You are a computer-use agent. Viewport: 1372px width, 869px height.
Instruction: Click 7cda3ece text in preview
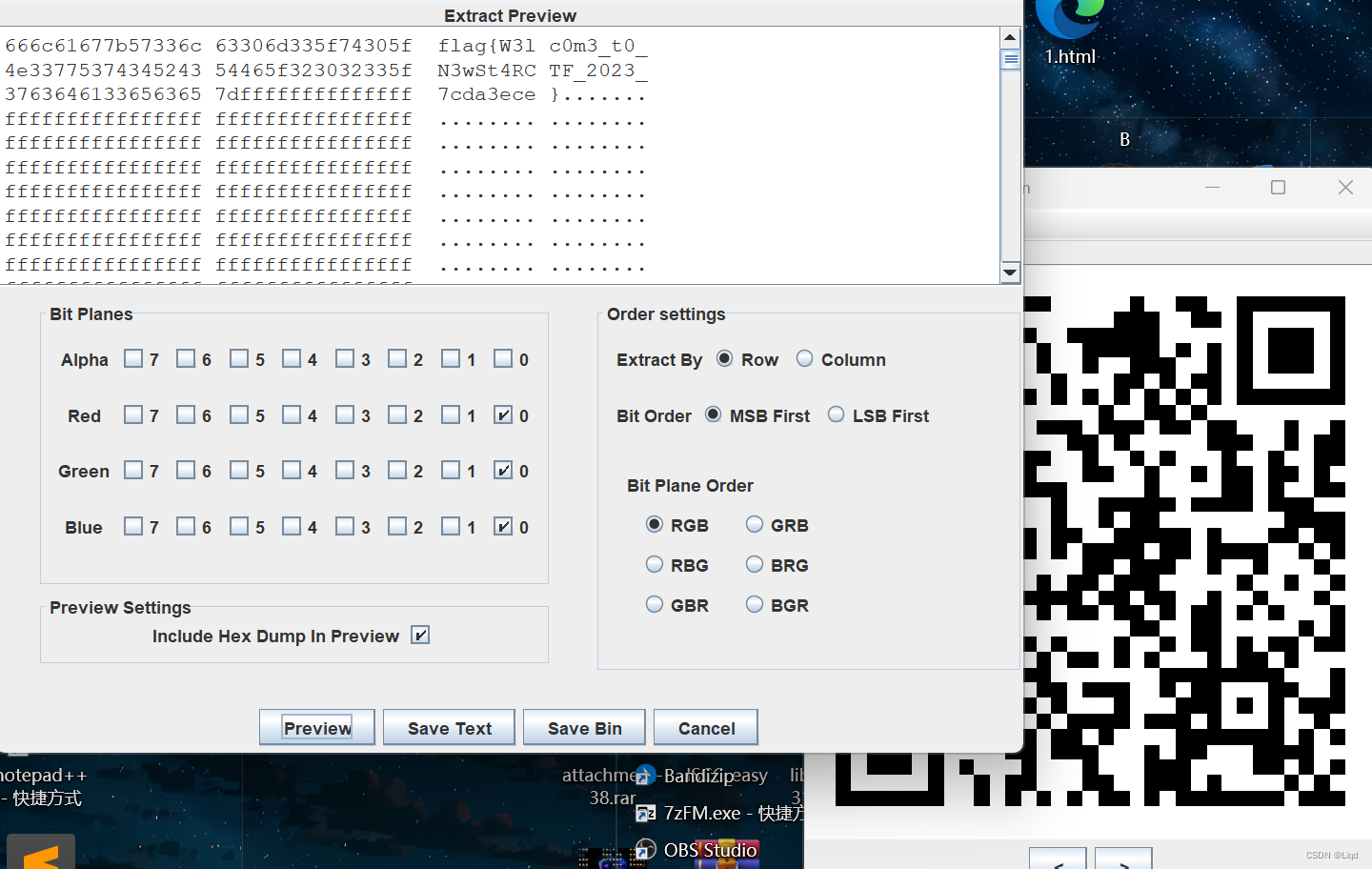[x=487, y=94]
